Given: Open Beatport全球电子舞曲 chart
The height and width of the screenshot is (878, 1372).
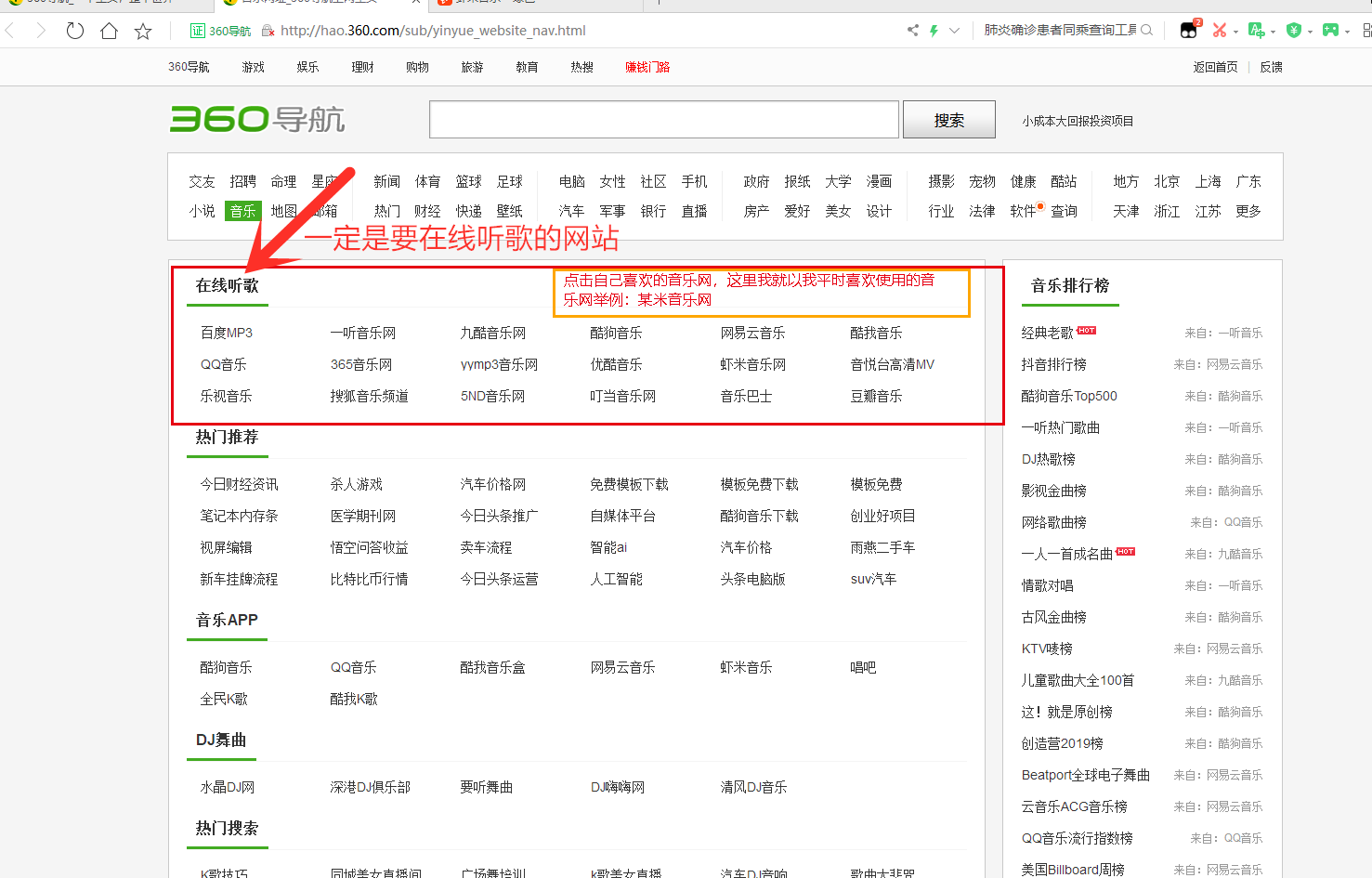Looking at the screenshot, I should pos(1086,775).
